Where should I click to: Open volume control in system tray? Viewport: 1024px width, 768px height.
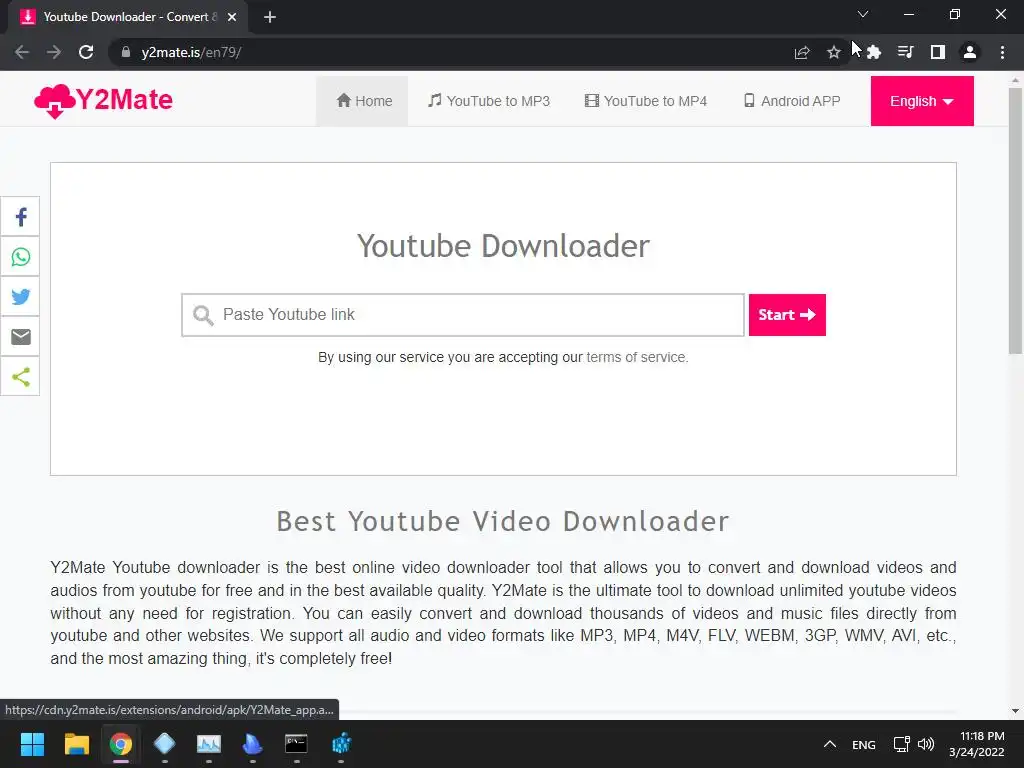(x=926, y=744)
